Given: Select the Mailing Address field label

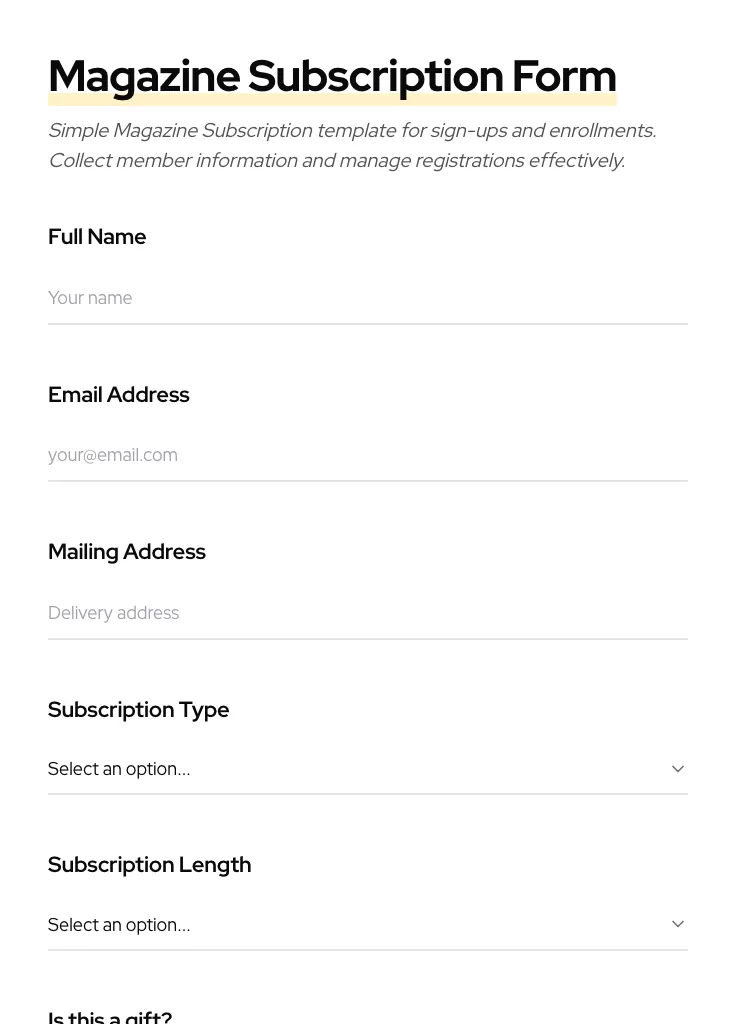Looking at the screenshot, I should (x=127, y=551).
